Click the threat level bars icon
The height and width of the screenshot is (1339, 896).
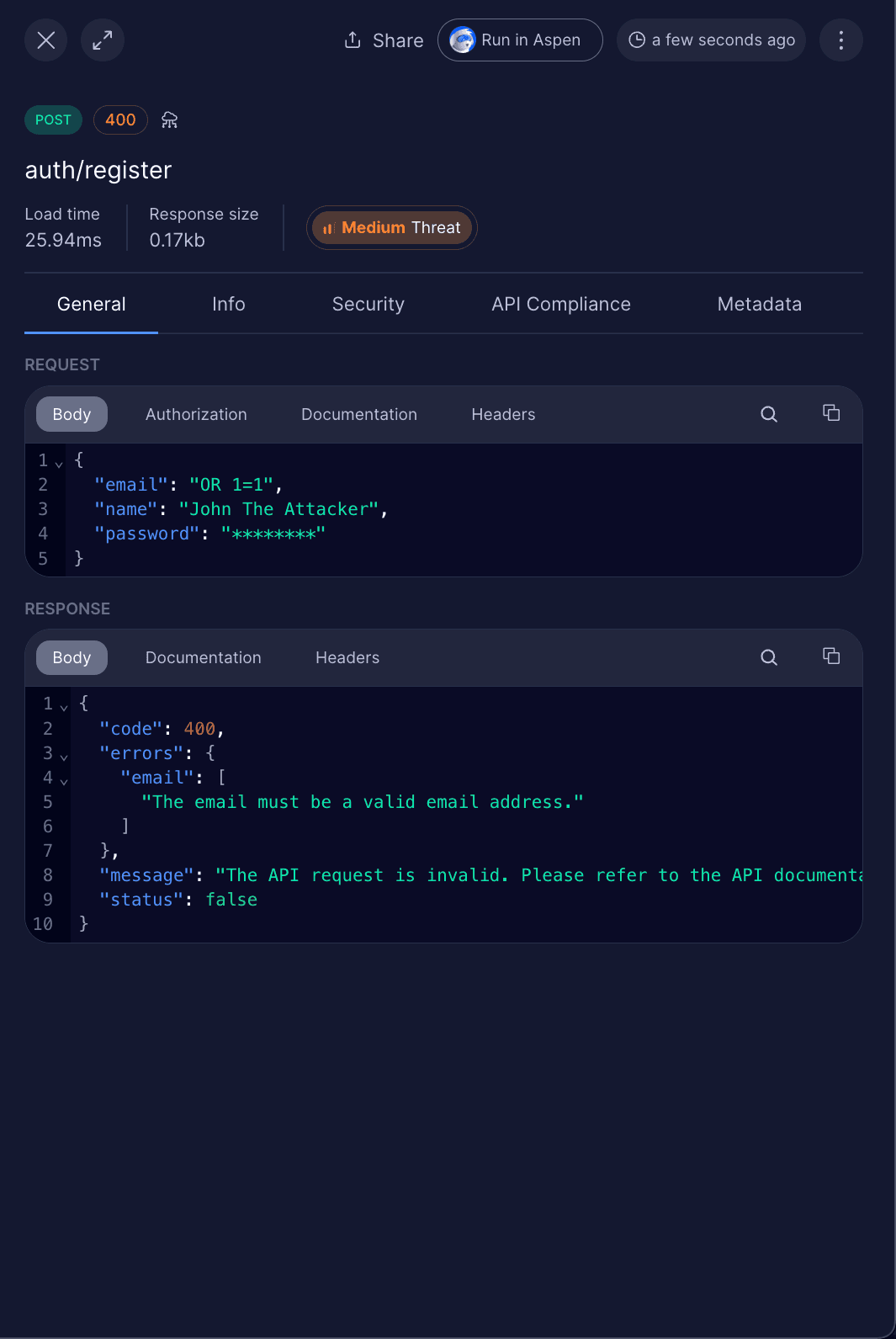[x=328, y=228]
